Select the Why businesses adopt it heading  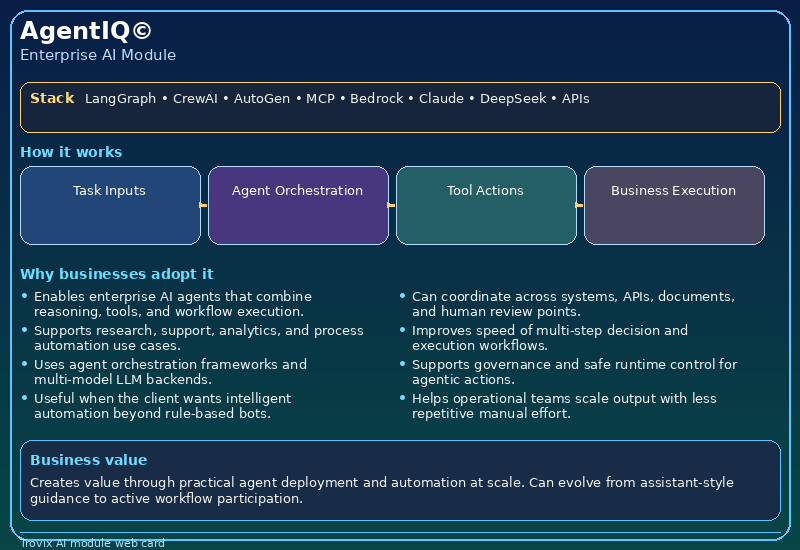click(116, 274)
